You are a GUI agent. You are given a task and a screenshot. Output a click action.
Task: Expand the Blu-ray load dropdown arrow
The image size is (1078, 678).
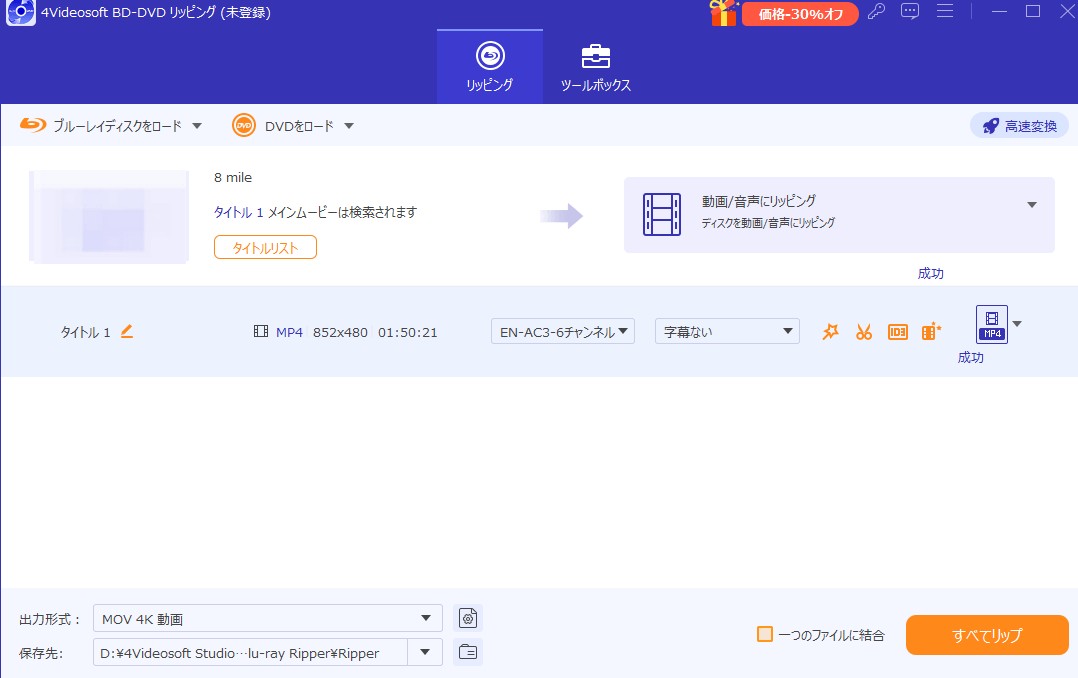(197, 126)
